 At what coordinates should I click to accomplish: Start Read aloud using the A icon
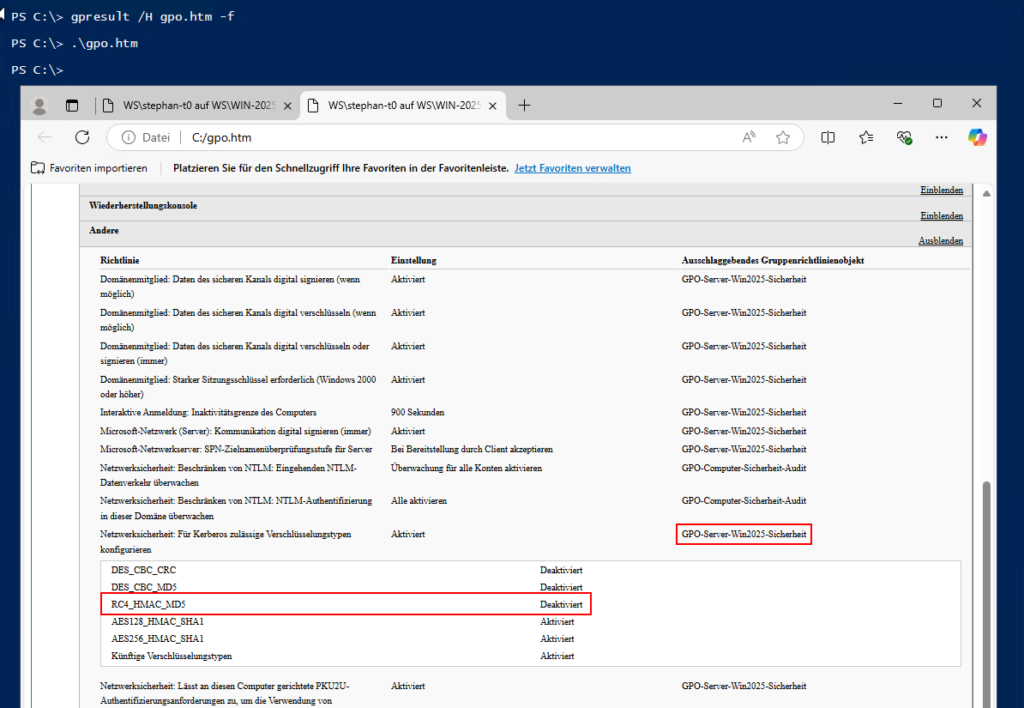[x=748, y=137]
